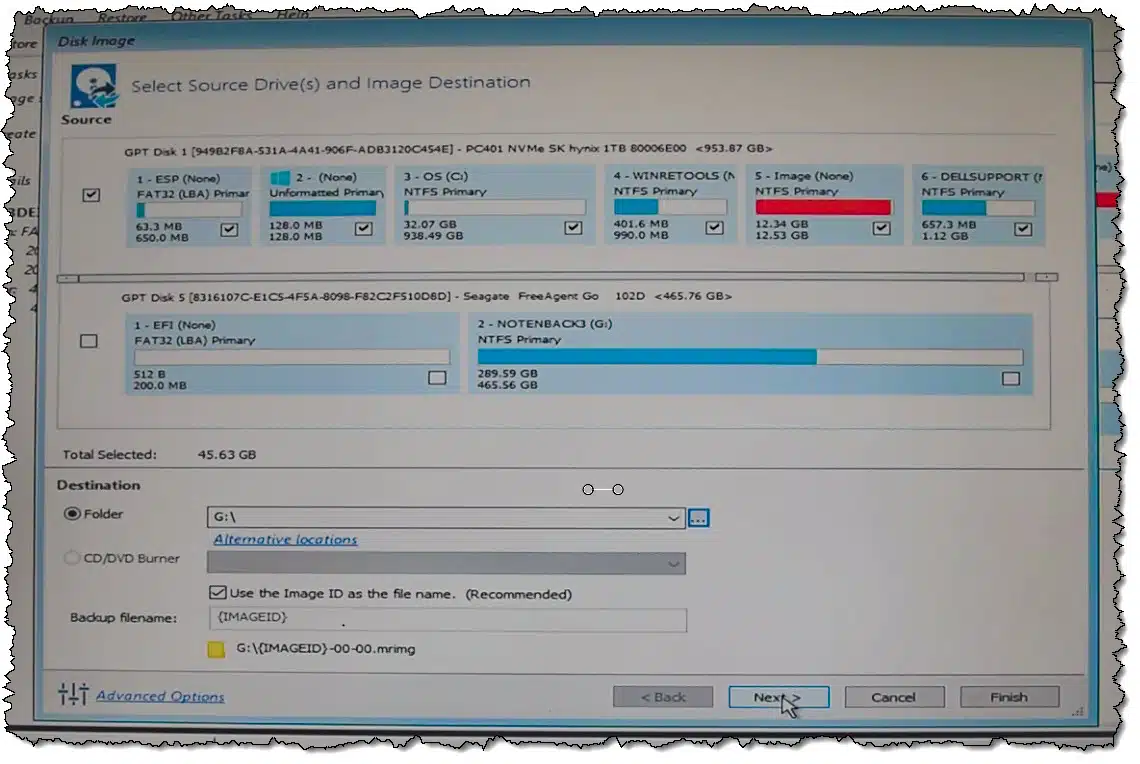Screen dimensions: 1140x764
Task: Click the OS (C:) usage bar
Action: [x=494, y=207]
